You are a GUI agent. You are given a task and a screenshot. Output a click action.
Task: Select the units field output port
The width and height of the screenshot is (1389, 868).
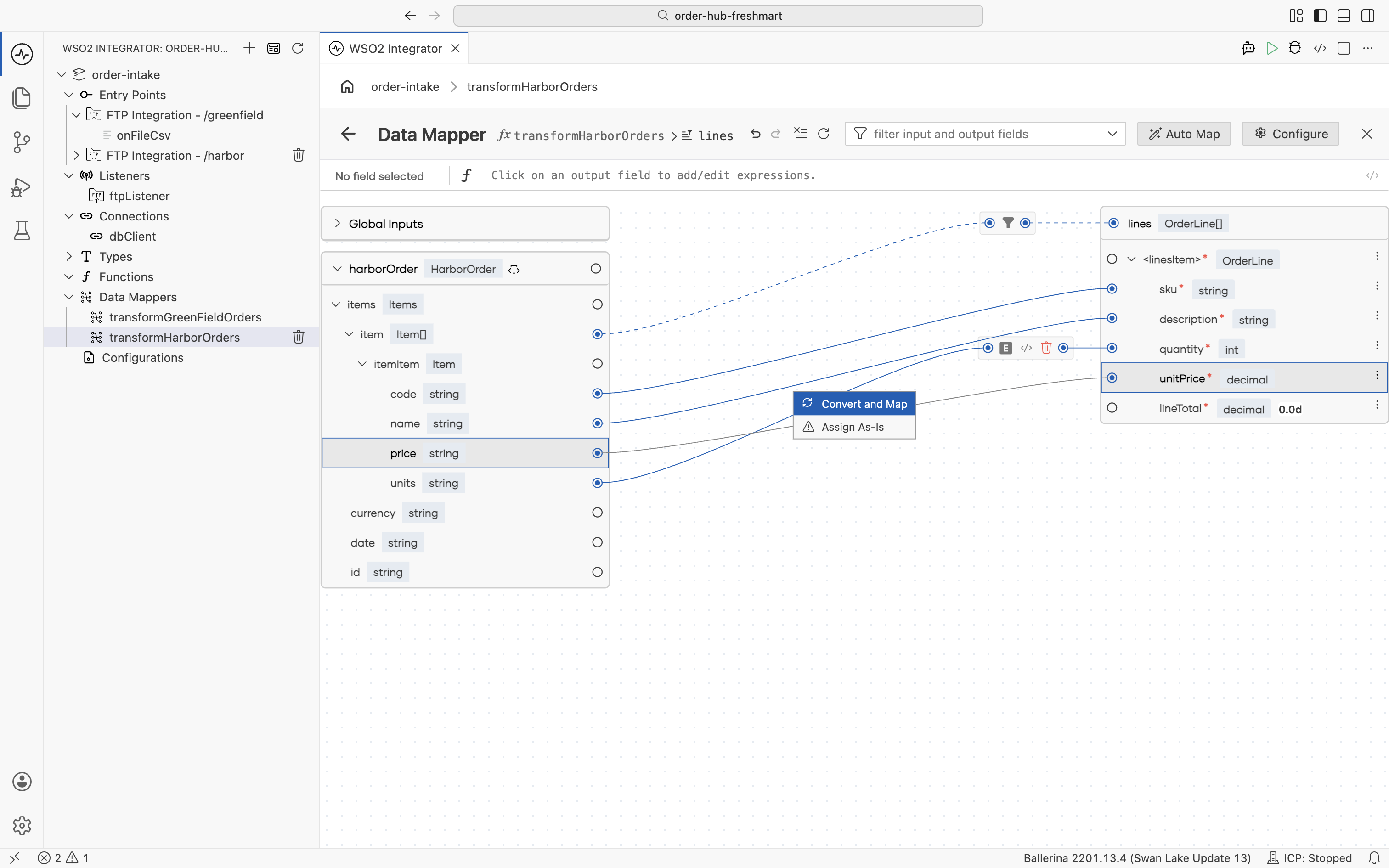click(597, 483)
